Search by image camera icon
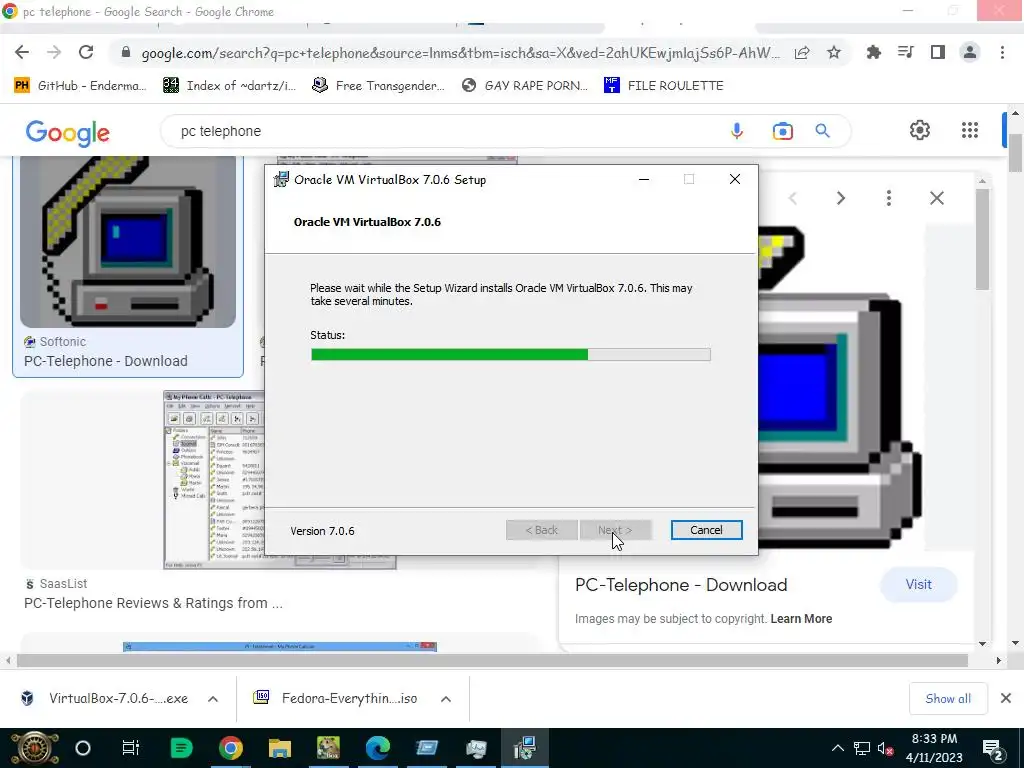The image size is (1024, 768). tap(782, 131)
